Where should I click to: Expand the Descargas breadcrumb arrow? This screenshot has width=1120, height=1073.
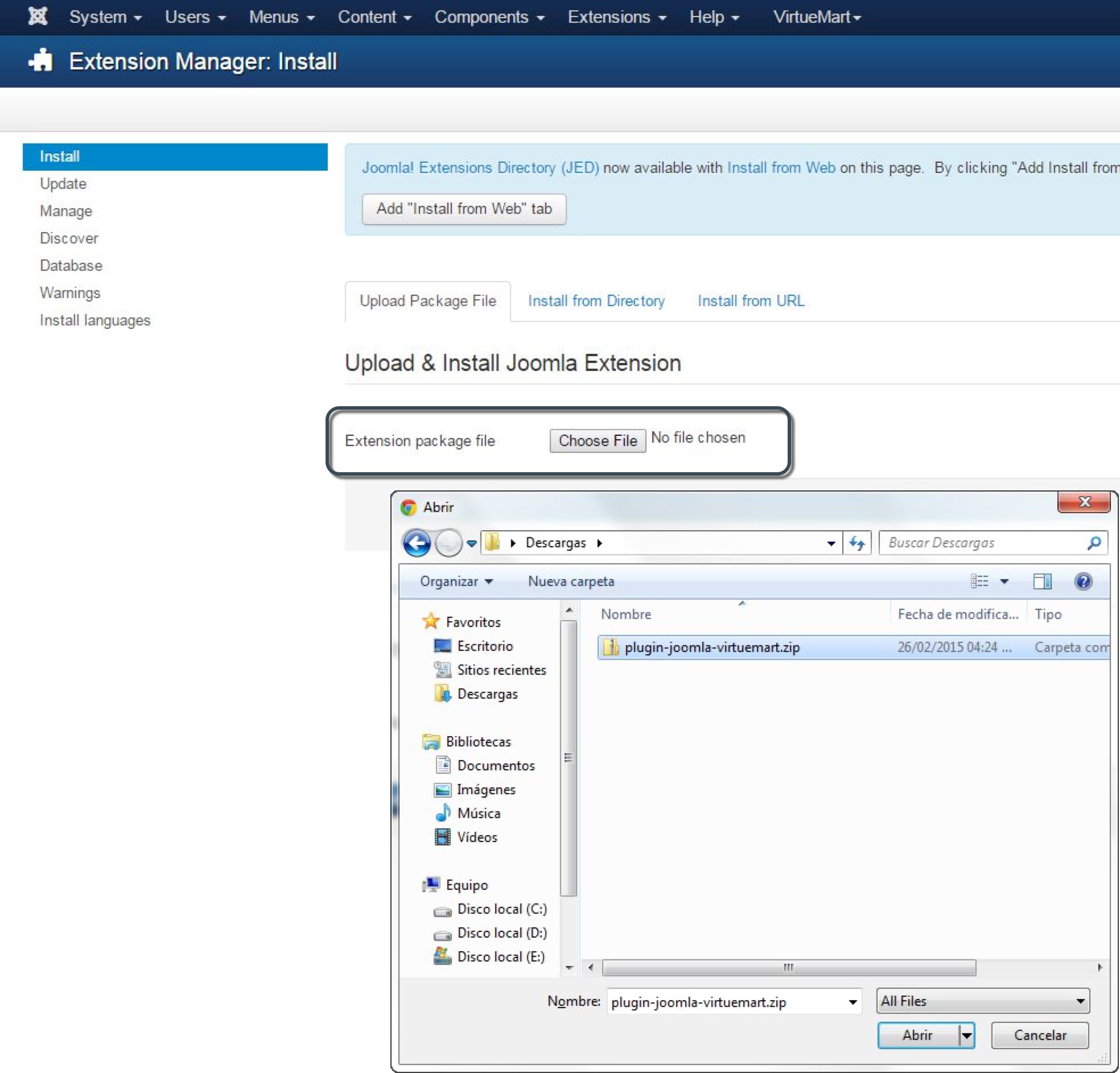tap(599, 542)
